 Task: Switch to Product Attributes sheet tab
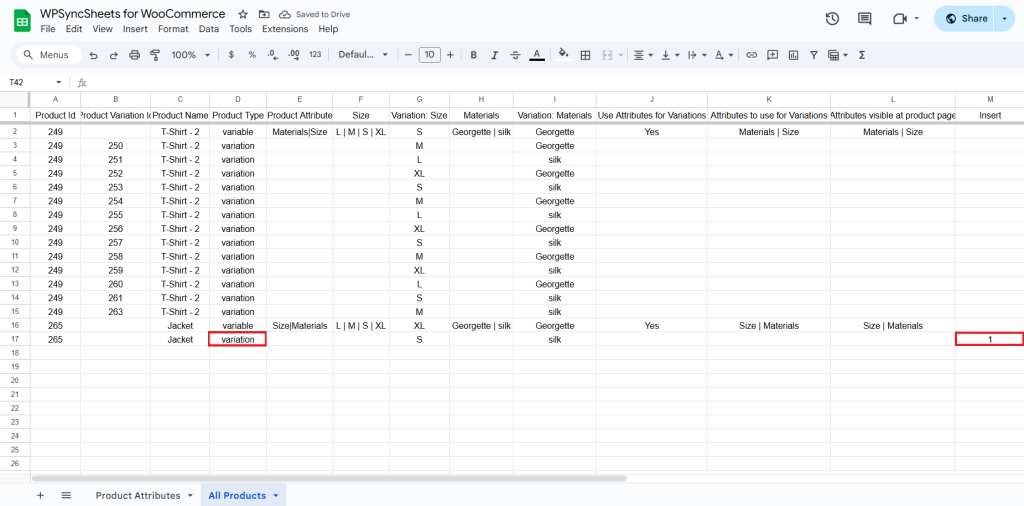144,496
